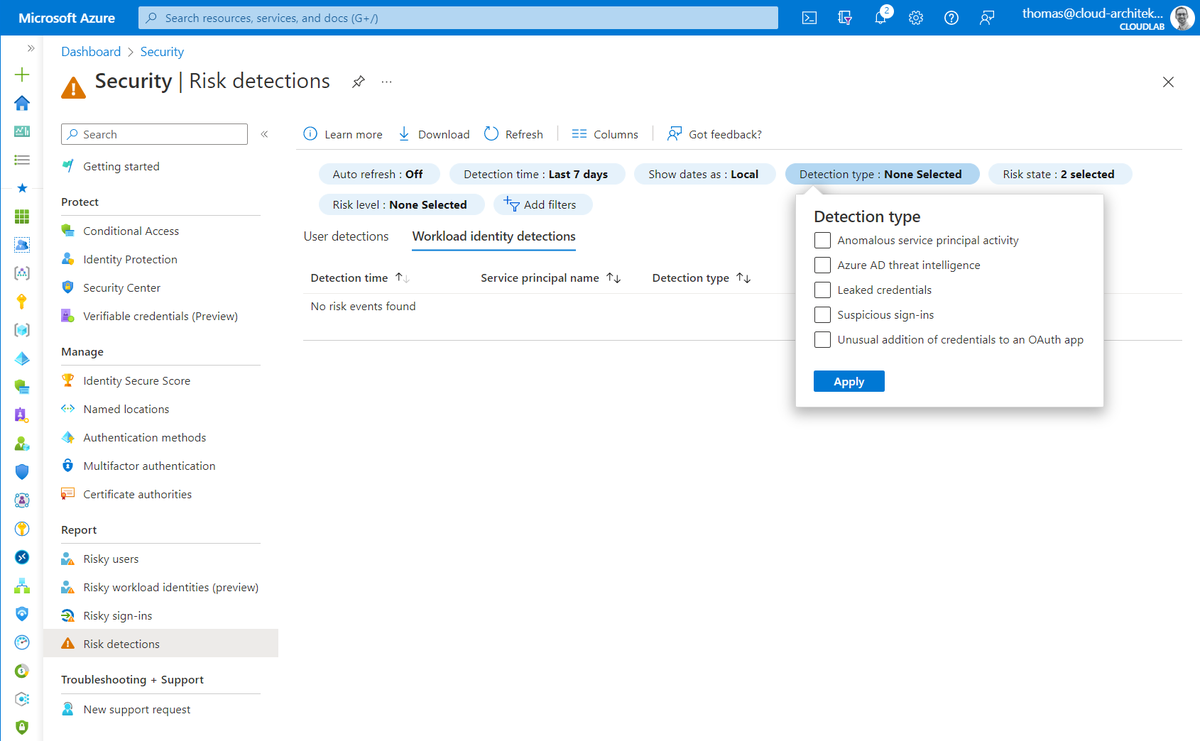This screenshot has height=741, width=1200.
Task: Open Show dates as filter pill
Action: [704, 174]
